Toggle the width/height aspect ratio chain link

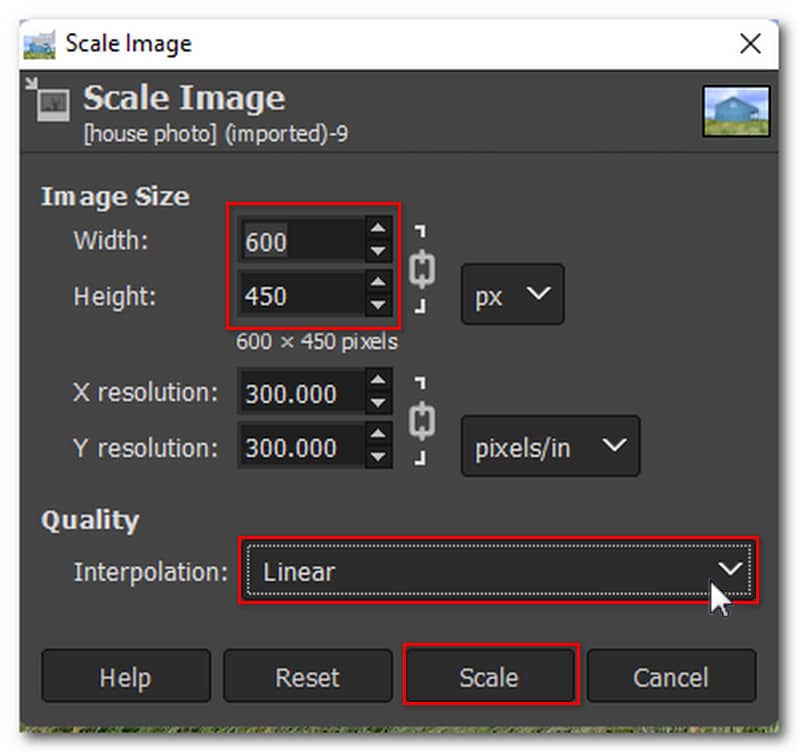click(422, 269)
